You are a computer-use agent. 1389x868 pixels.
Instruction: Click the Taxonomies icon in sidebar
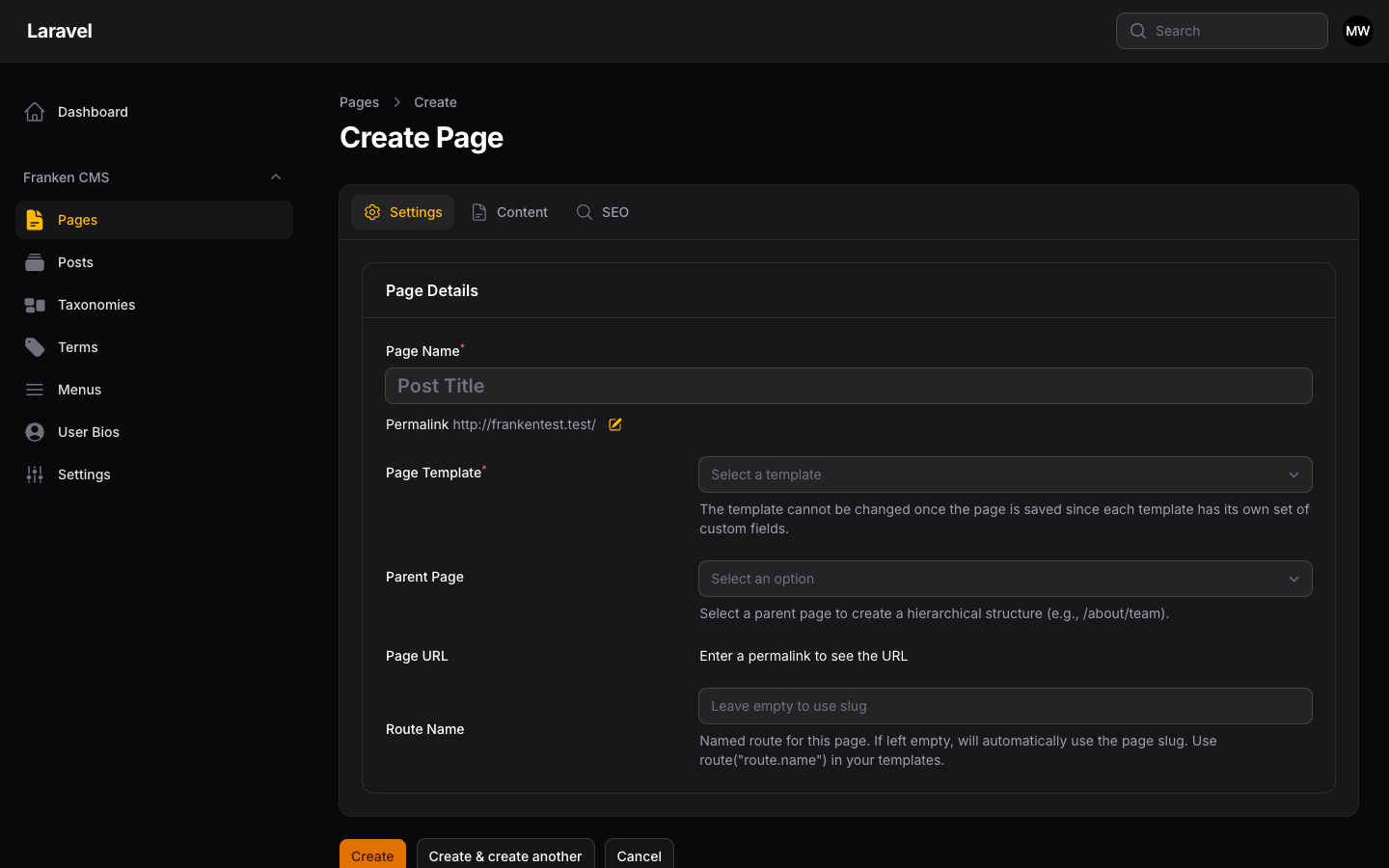pyautogui.click(x=35, y=305)
